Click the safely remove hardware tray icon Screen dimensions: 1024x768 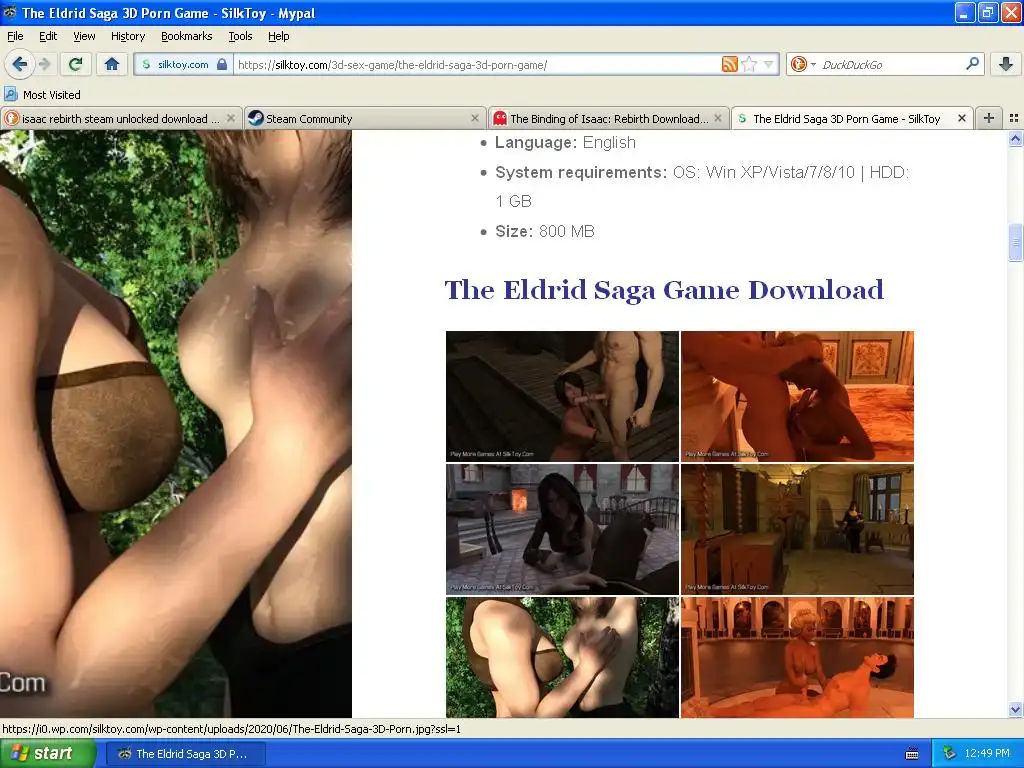[x=950, y=753]
